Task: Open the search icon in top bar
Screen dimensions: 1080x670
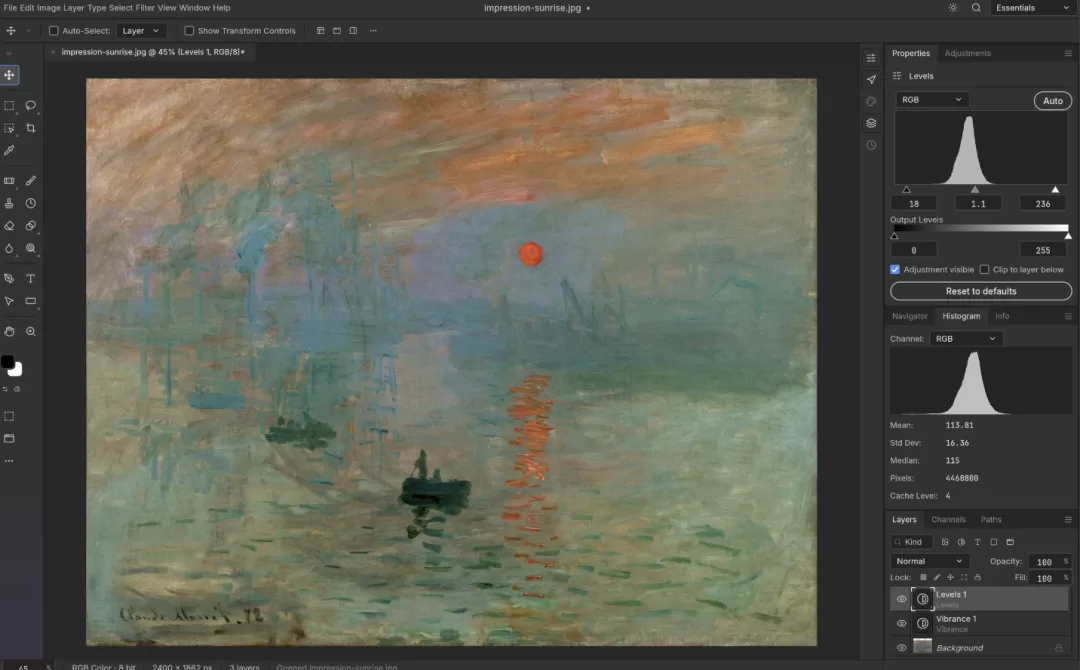Action: (x=976, y=8)
